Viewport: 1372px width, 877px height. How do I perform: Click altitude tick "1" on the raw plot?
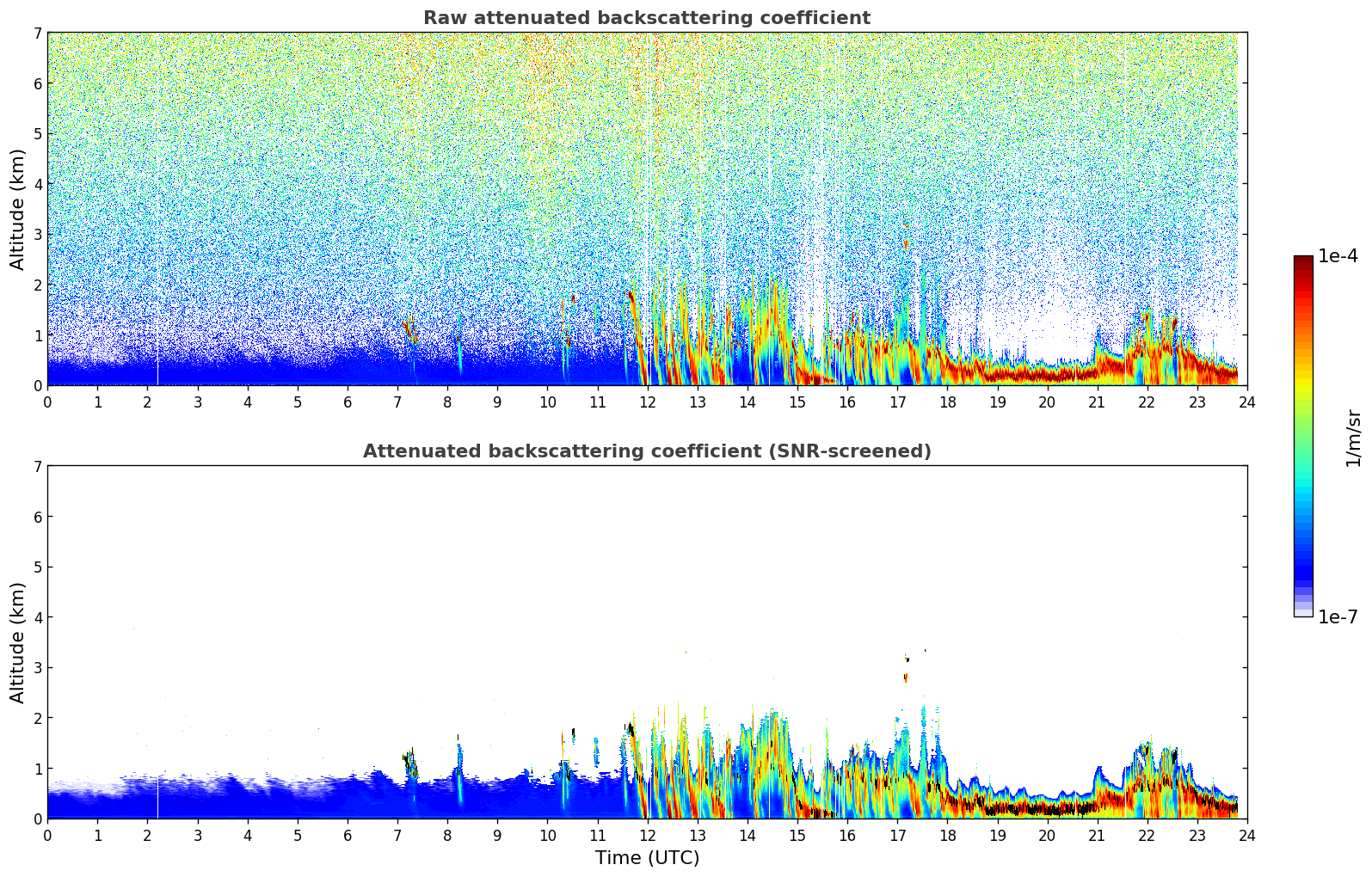point(38,335)
